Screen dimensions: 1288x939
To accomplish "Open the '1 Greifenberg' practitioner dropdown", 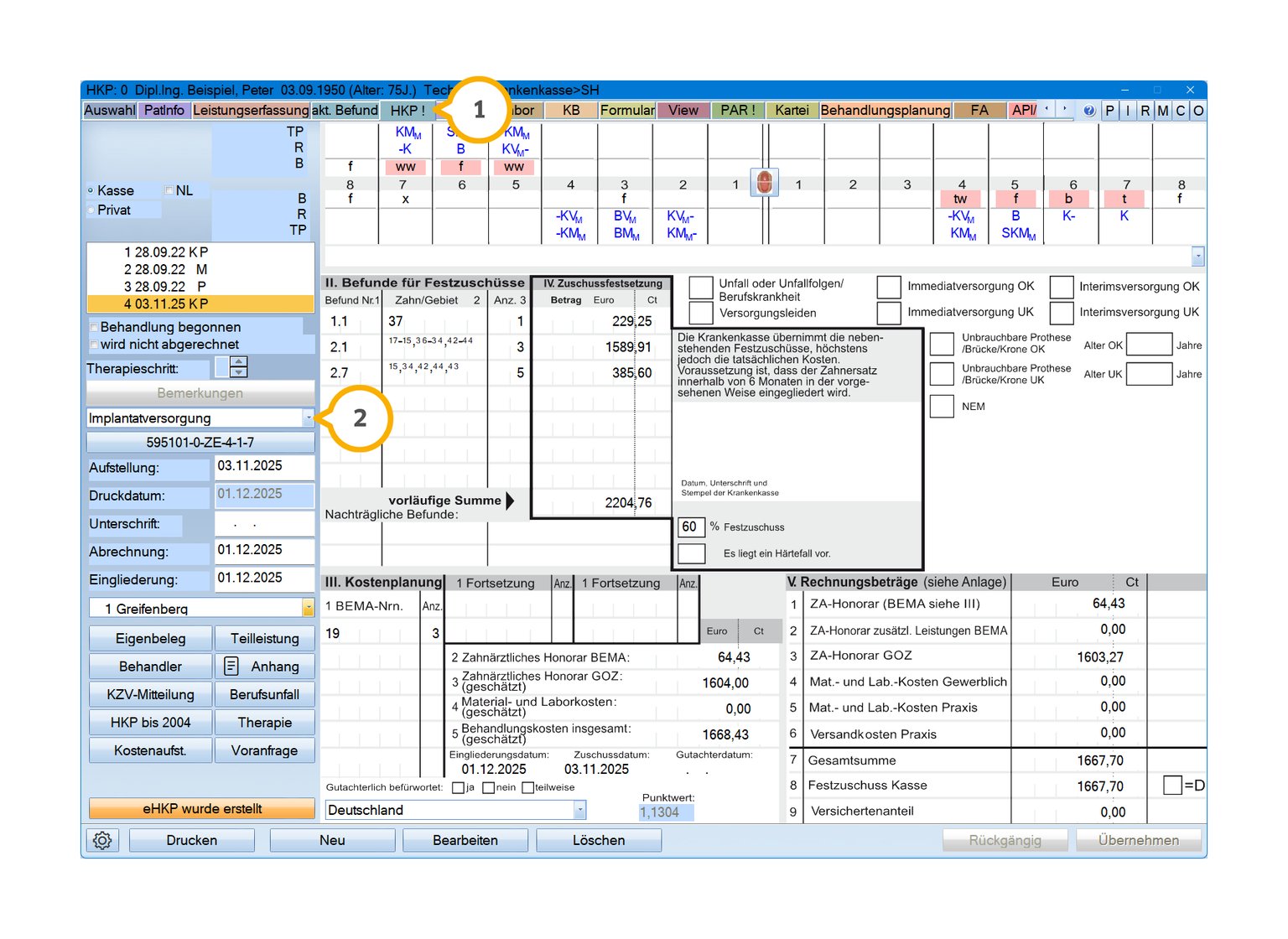I will 308,608.
